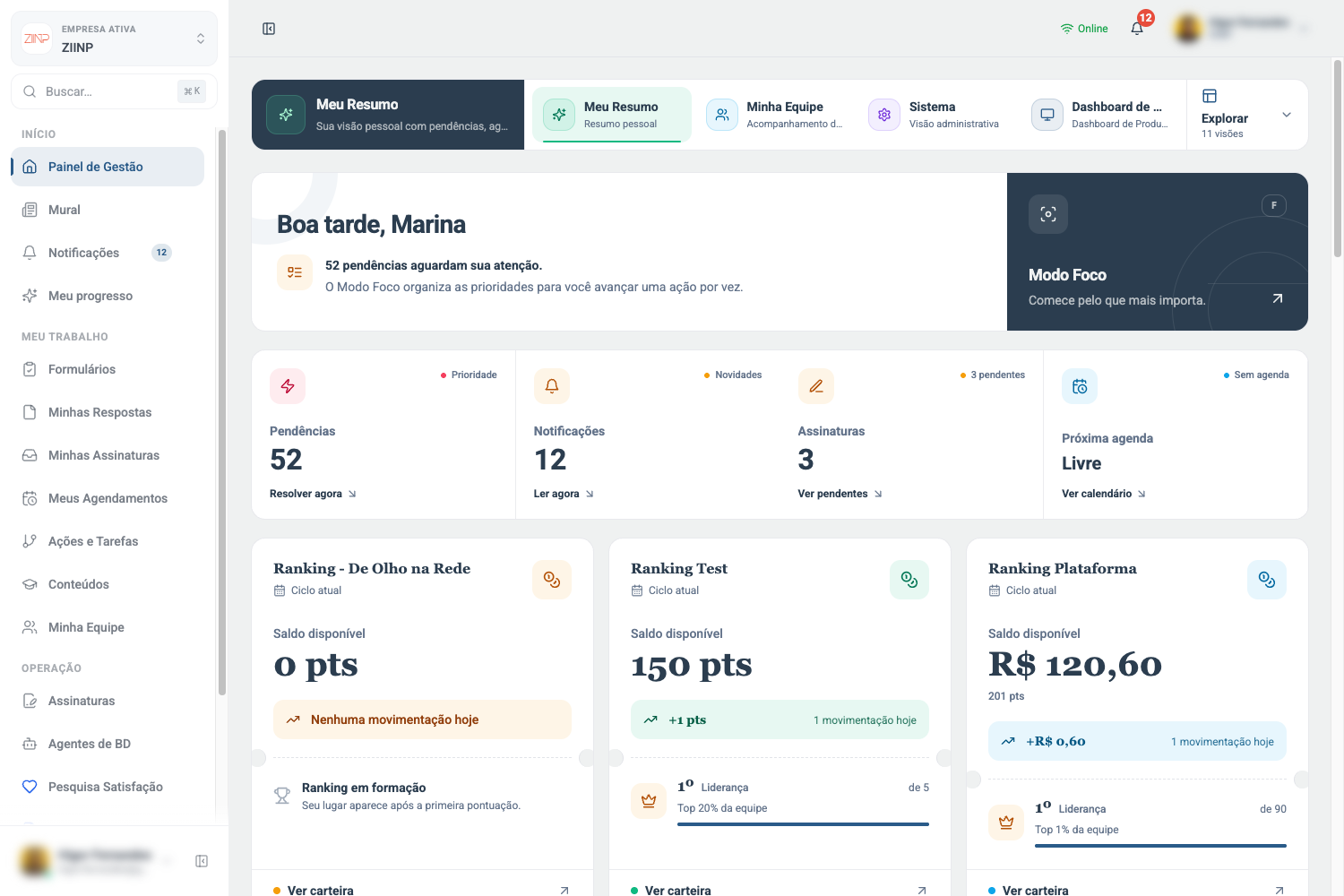Click the Notificações card bell icon
Screen dimensions: 1344x896
coord(552,386)
